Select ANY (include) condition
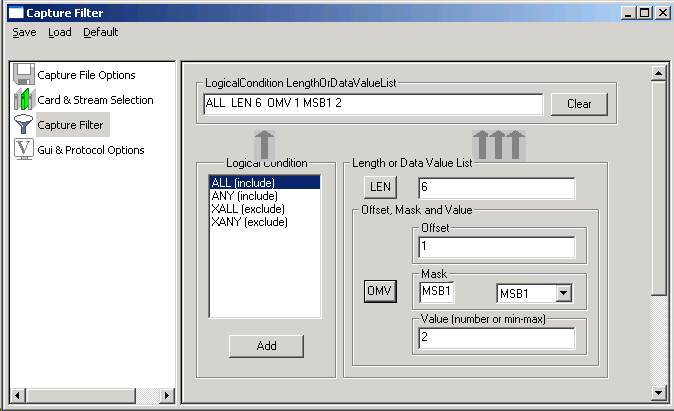Screen dimensions: 674x411 click(x=264, y=196)
